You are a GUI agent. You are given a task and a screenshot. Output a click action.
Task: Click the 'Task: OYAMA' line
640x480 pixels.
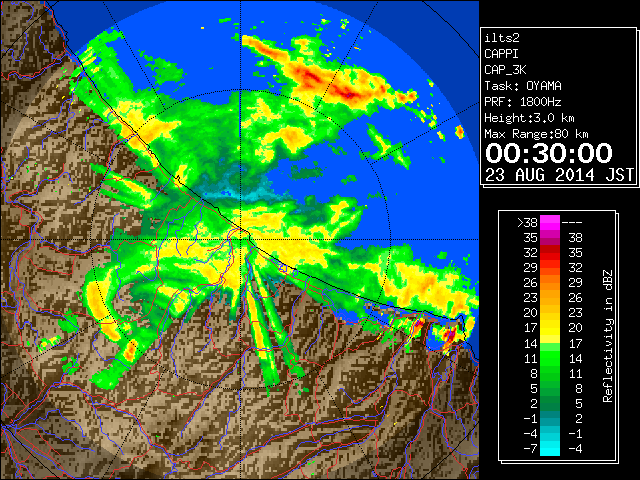(x=523, y=86)
